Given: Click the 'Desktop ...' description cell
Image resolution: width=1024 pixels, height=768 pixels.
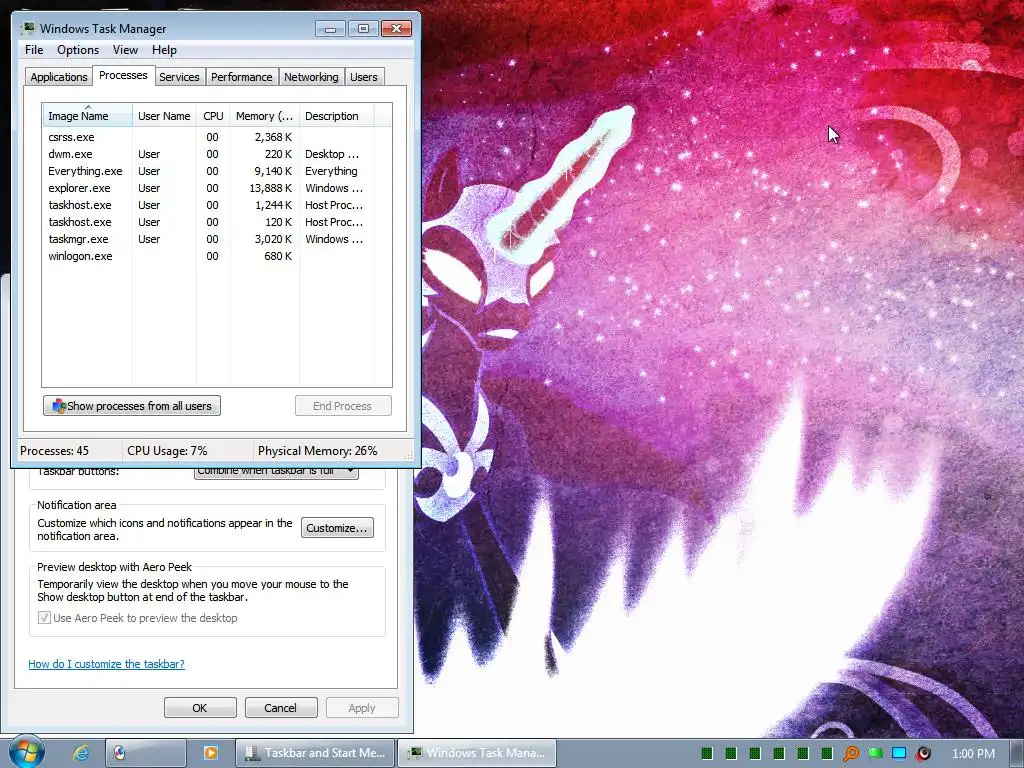Looking at the screenshot, I should (332, 154).
